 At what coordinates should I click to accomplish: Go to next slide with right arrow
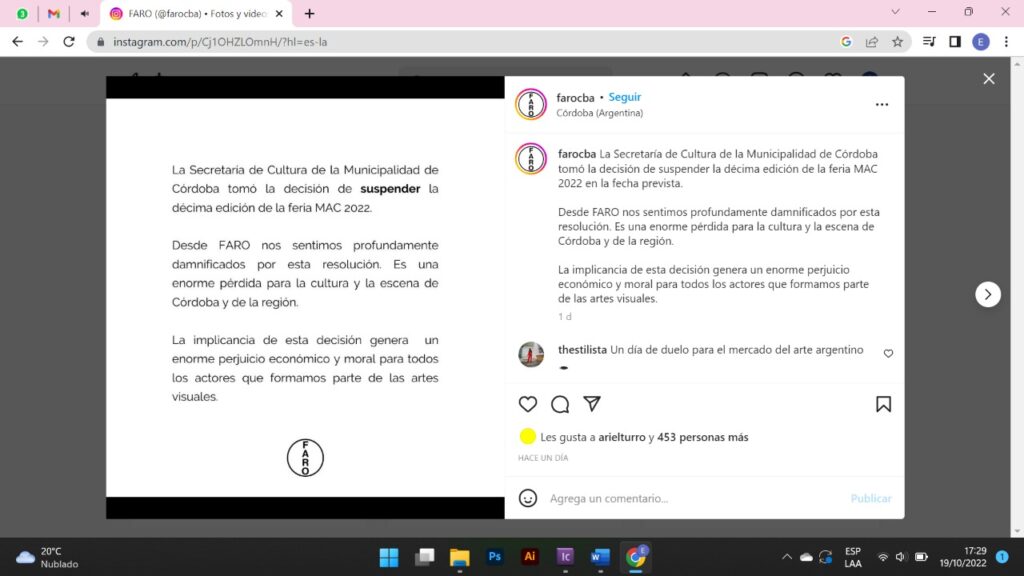point(988,294)
